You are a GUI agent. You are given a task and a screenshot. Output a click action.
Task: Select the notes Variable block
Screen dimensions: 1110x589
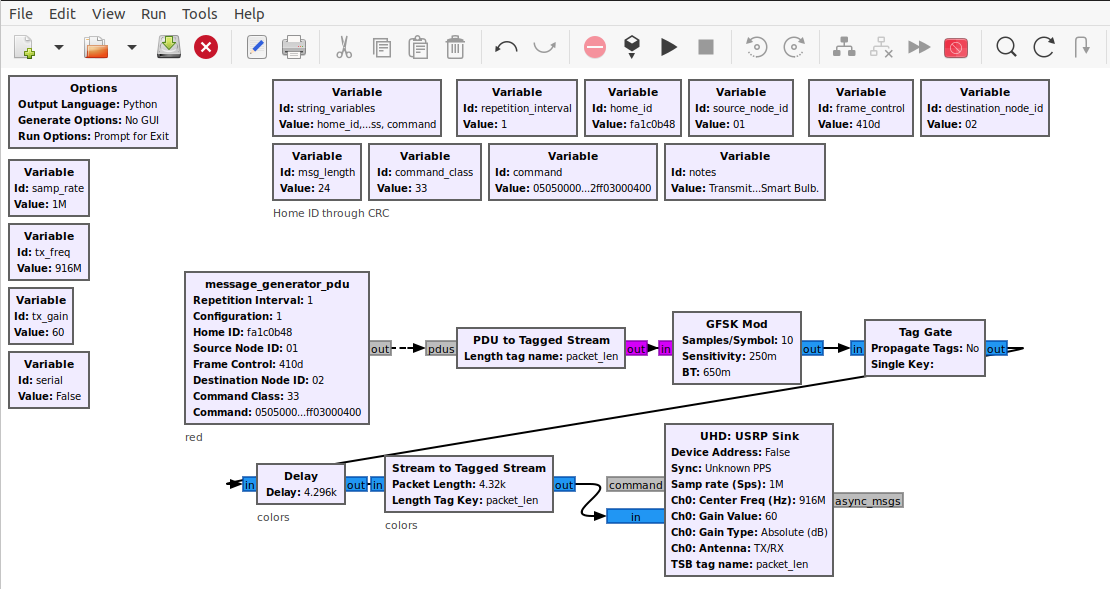tap(745, 172)
